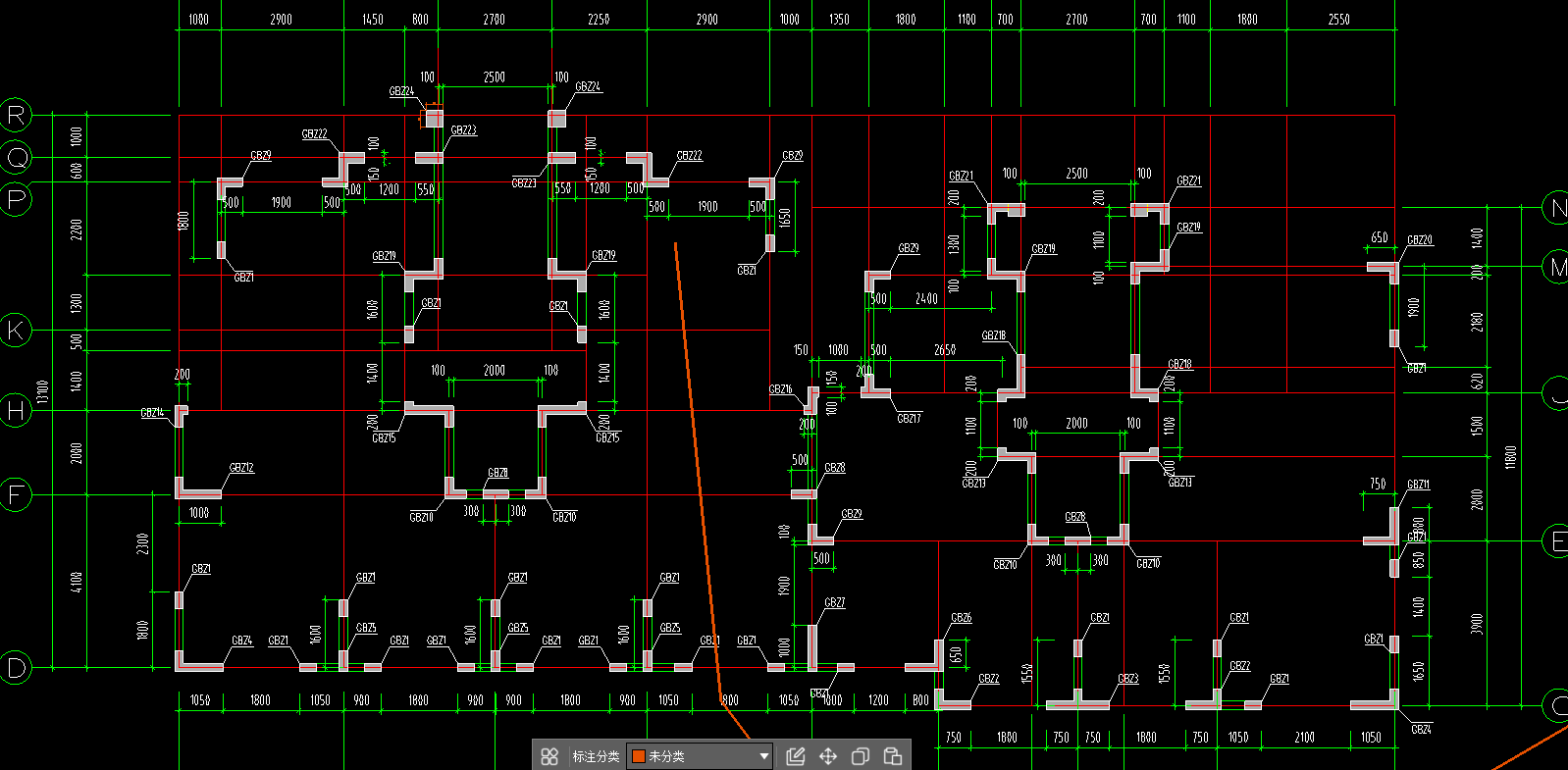Image resolution: width=1568 pixels, height=770 pixels.
Task: Select axis bubble N on right side
Action: [1556, 207]
